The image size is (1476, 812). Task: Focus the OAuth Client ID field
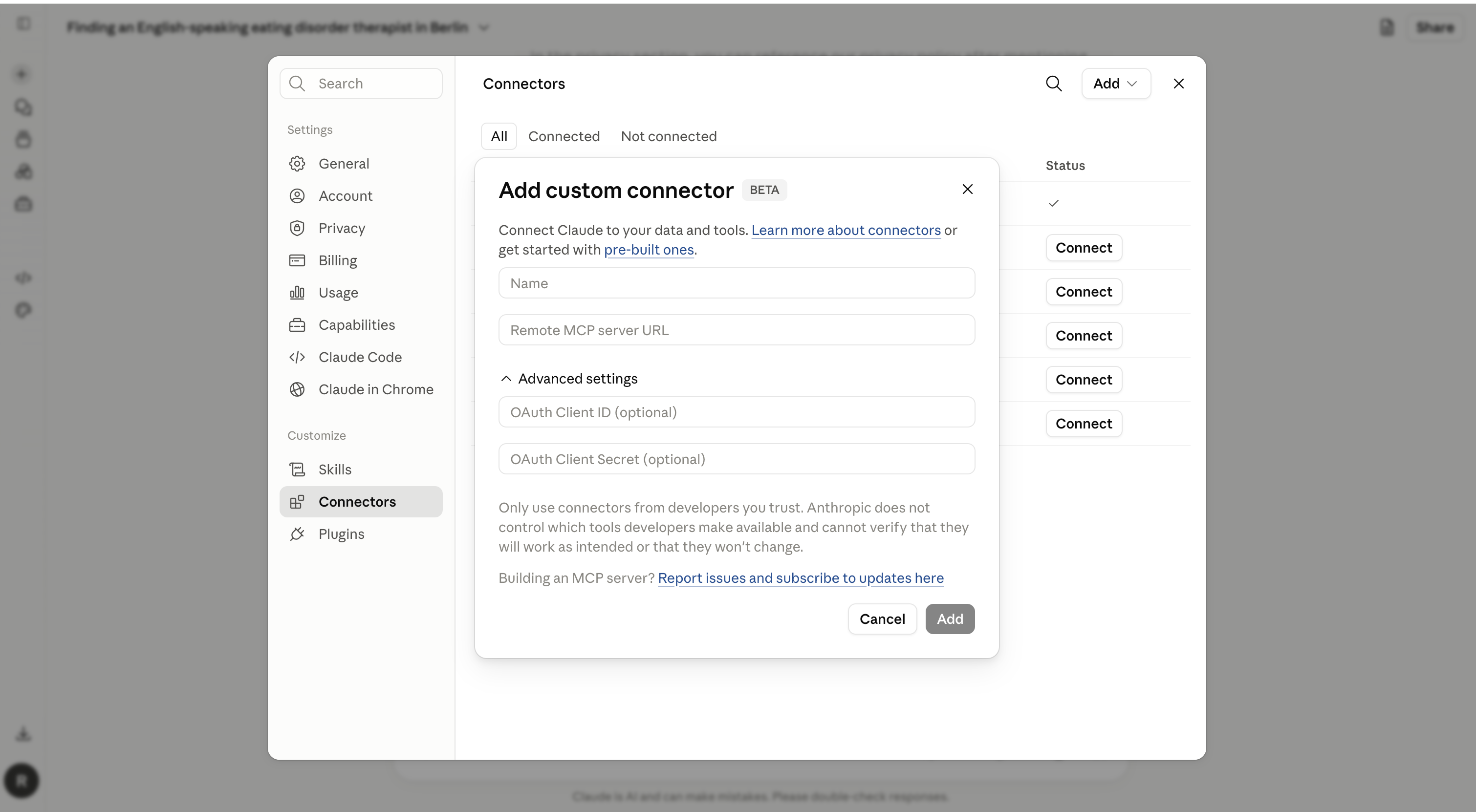(x=736, y=412)
